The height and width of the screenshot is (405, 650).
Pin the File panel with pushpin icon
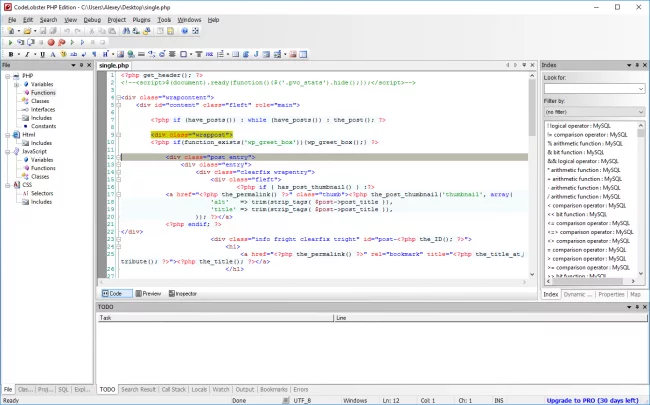[81, 65]
